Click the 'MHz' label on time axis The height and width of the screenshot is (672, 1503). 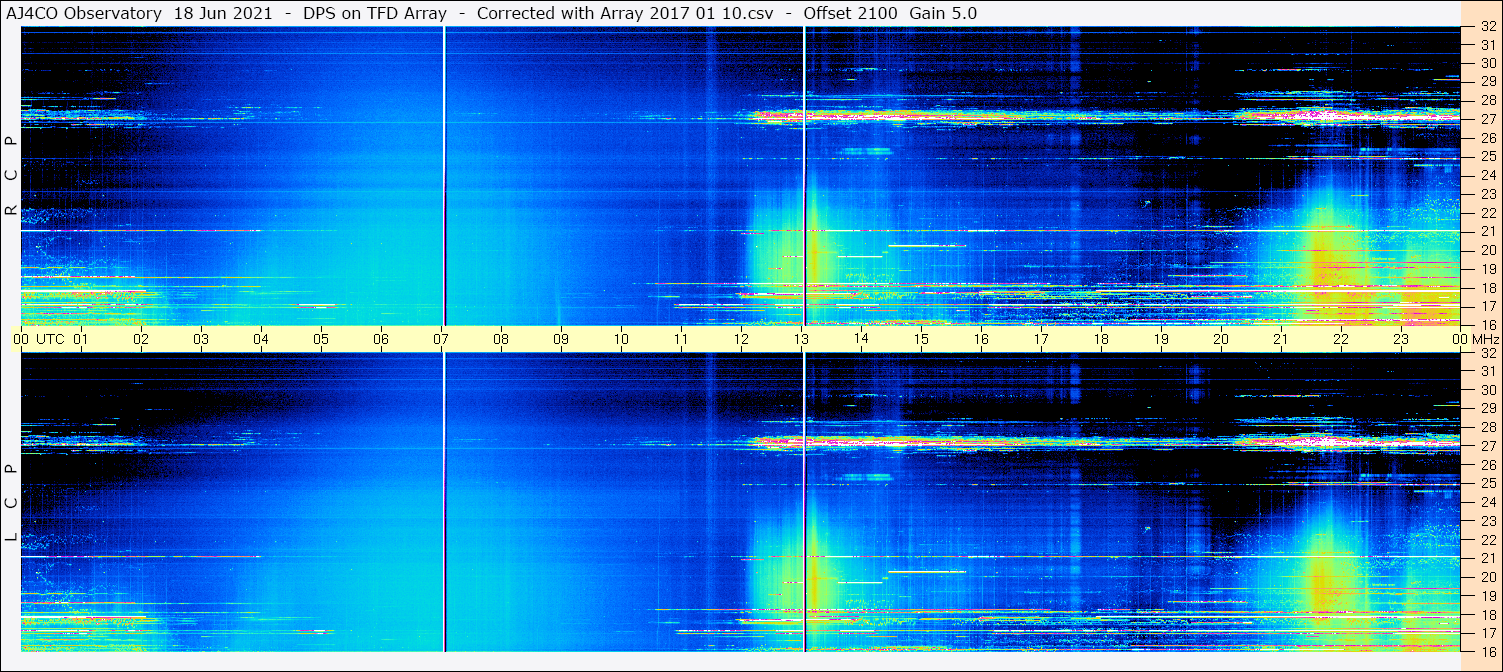pos(1484,339)
